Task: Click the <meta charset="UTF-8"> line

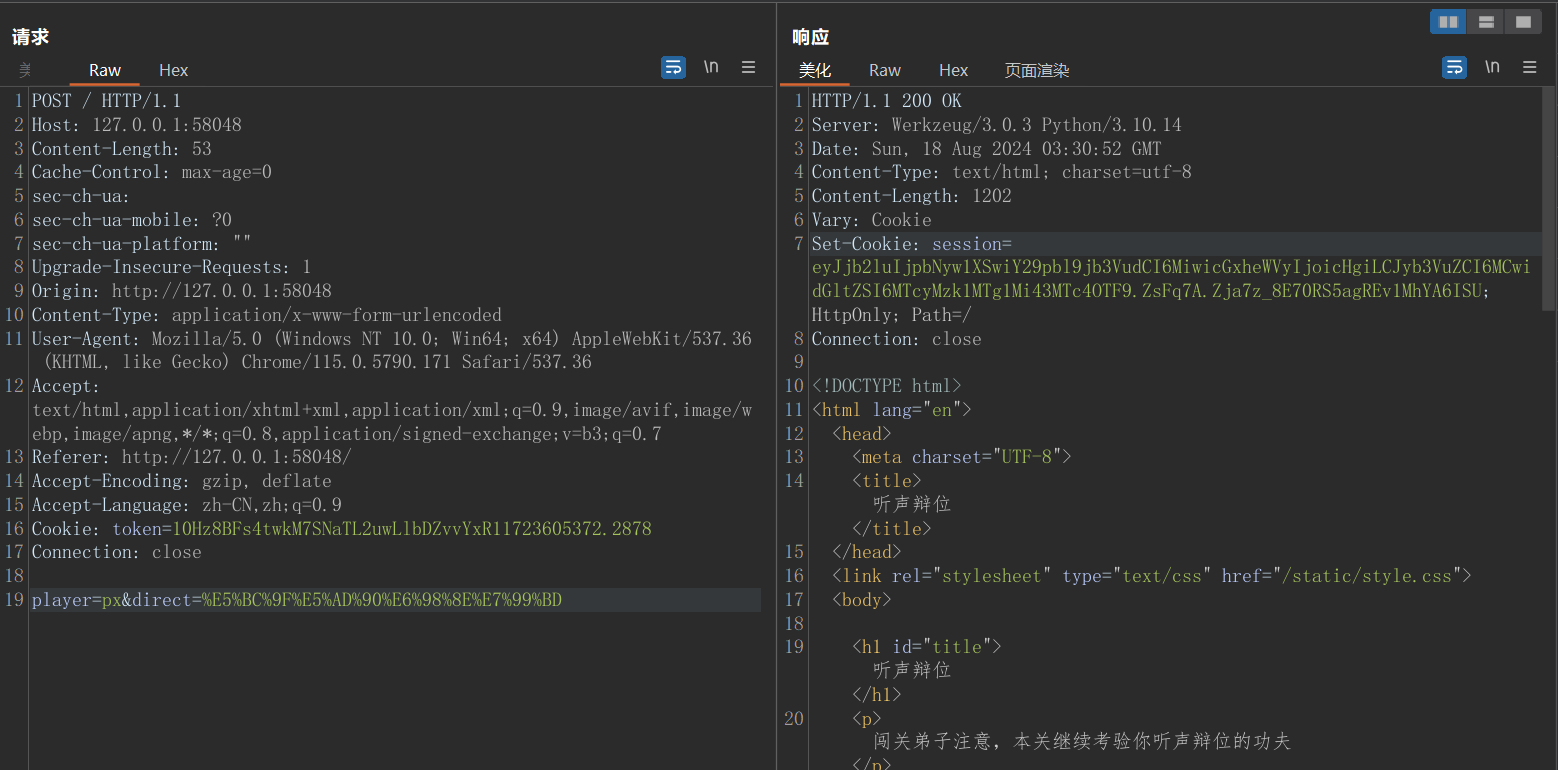Action: (961, 457)
